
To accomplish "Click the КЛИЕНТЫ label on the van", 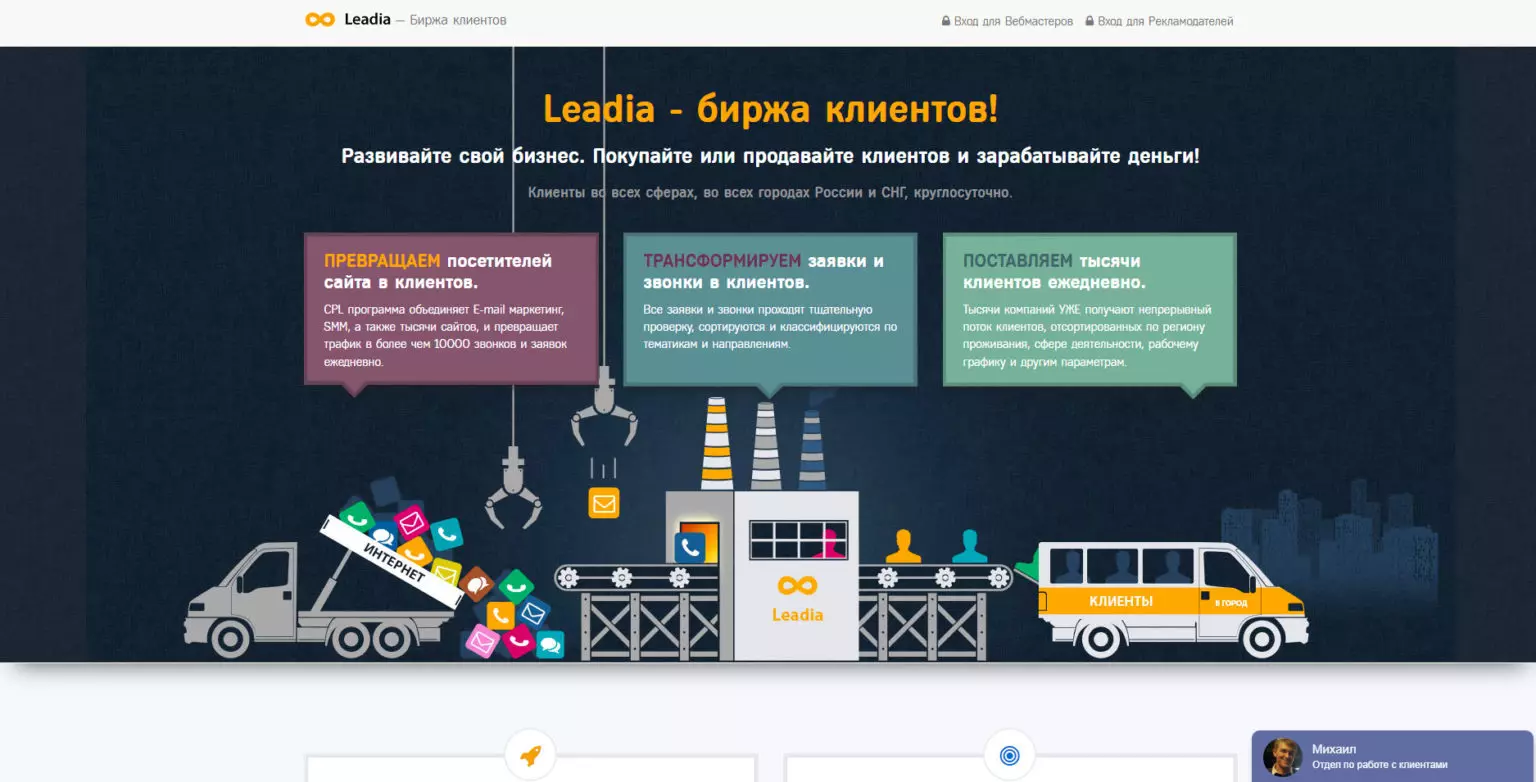I will 1121,601.
